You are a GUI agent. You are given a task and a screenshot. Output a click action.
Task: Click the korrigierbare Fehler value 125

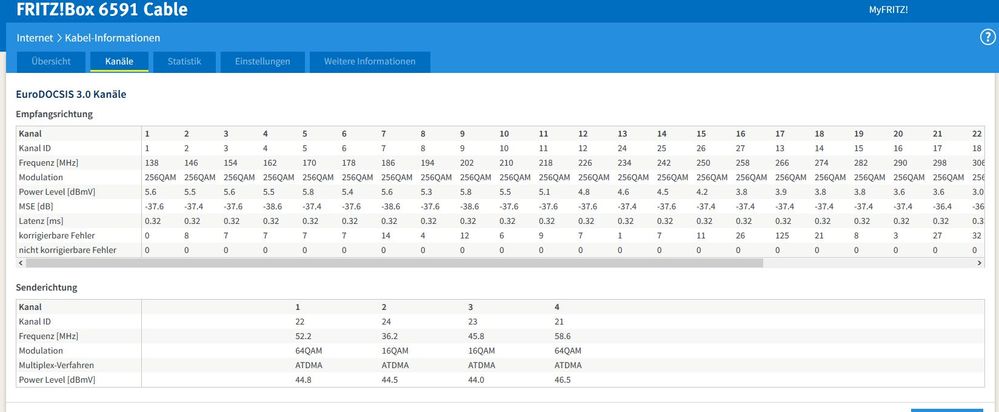click(x=782, y=236)
